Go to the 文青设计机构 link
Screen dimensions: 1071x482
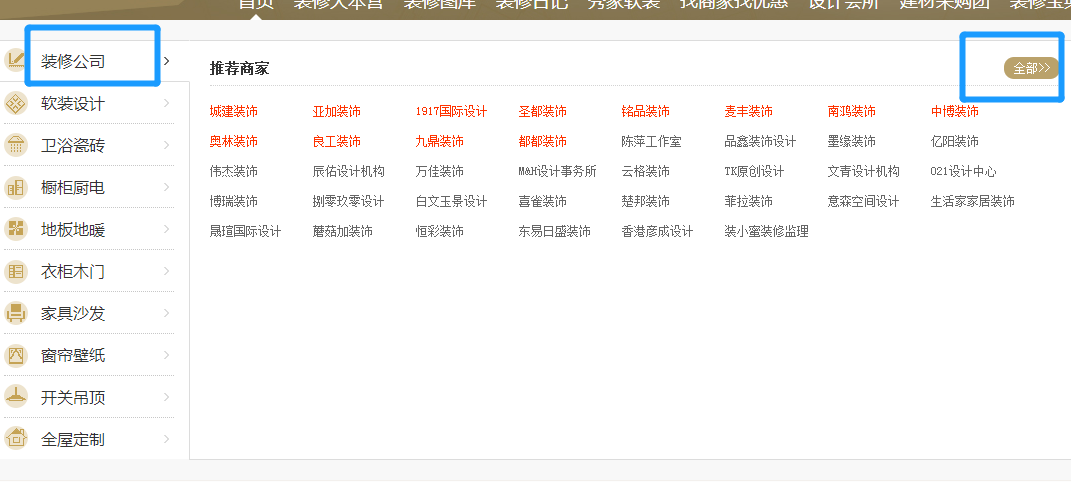[863, 171]
